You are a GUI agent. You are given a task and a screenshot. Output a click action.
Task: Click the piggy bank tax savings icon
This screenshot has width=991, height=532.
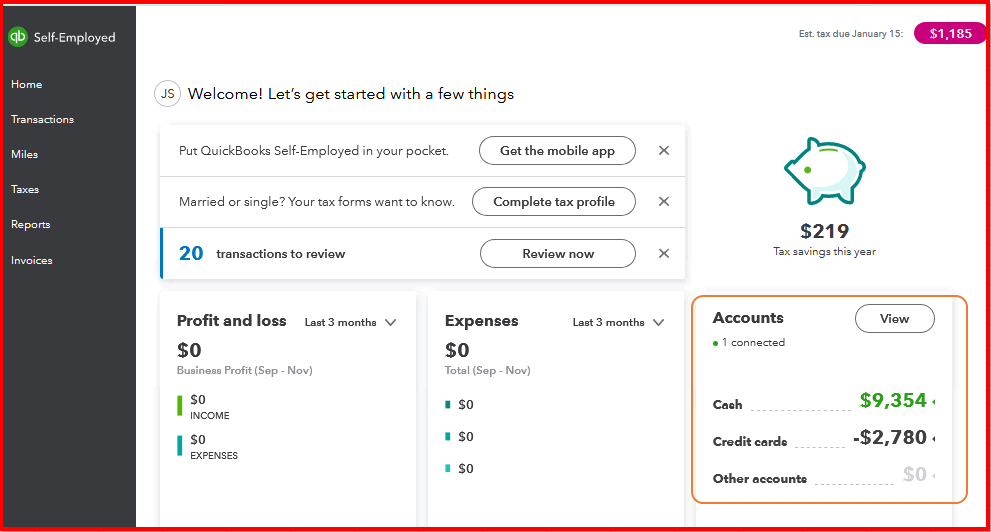tap(824, 173)
